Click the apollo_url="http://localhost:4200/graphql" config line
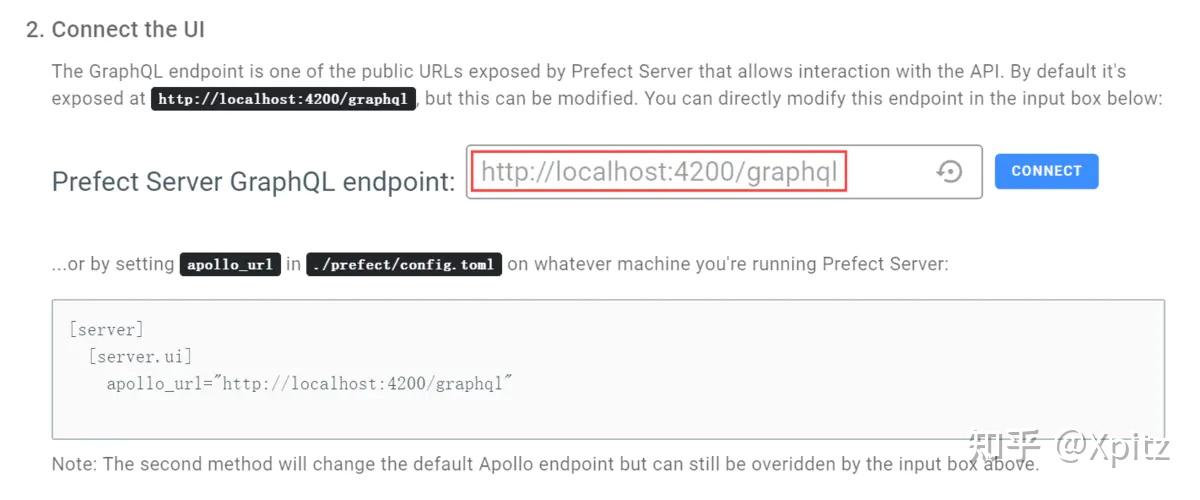 pos(310,383)
